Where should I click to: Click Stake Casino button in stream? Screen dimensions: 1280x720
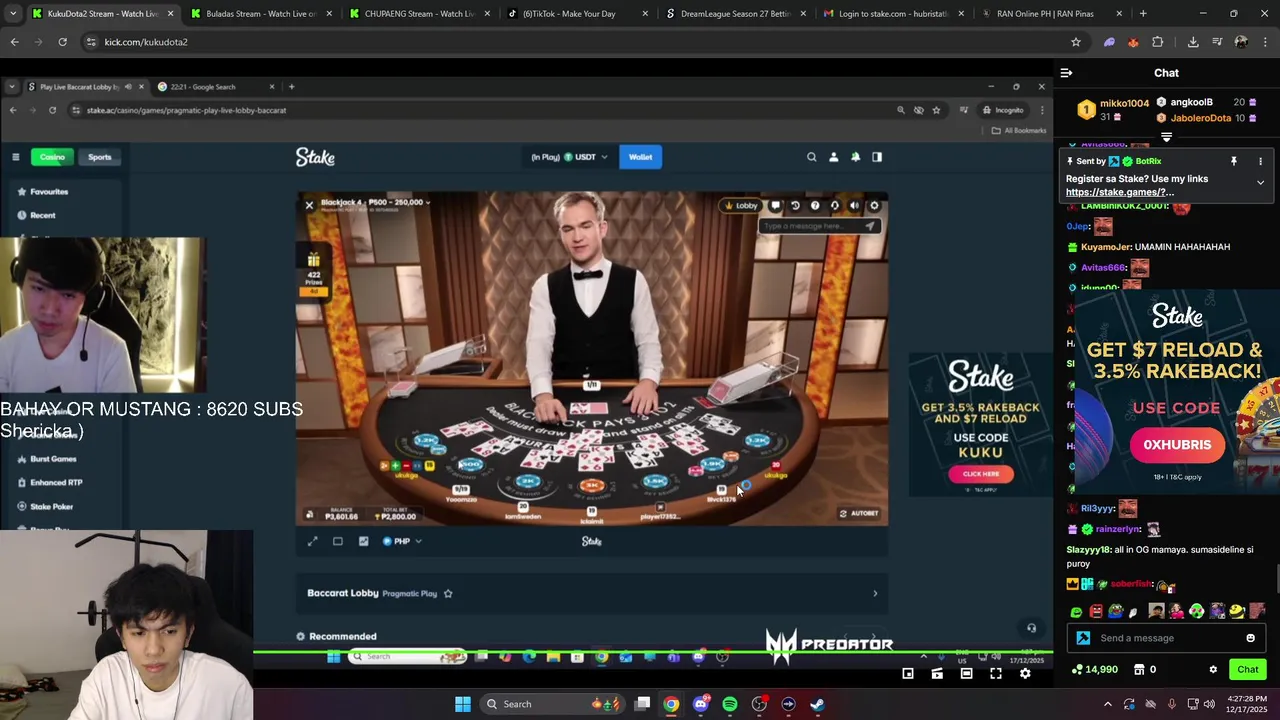(52, 157)
